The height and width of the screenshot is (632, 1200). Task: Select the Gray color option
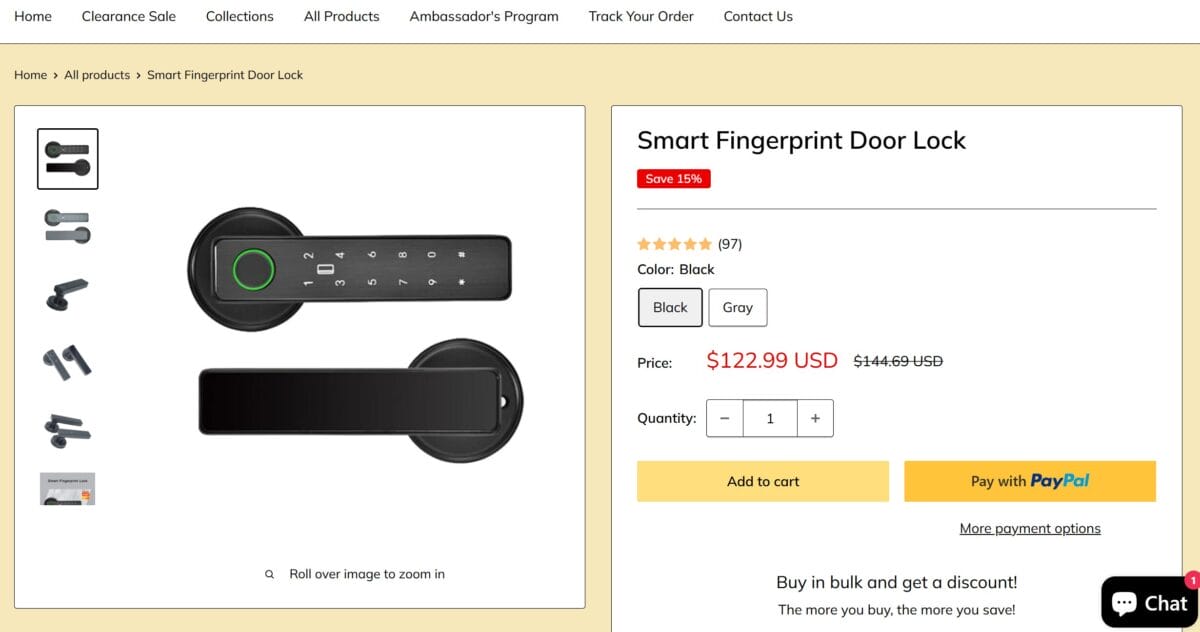pos(738,307)
